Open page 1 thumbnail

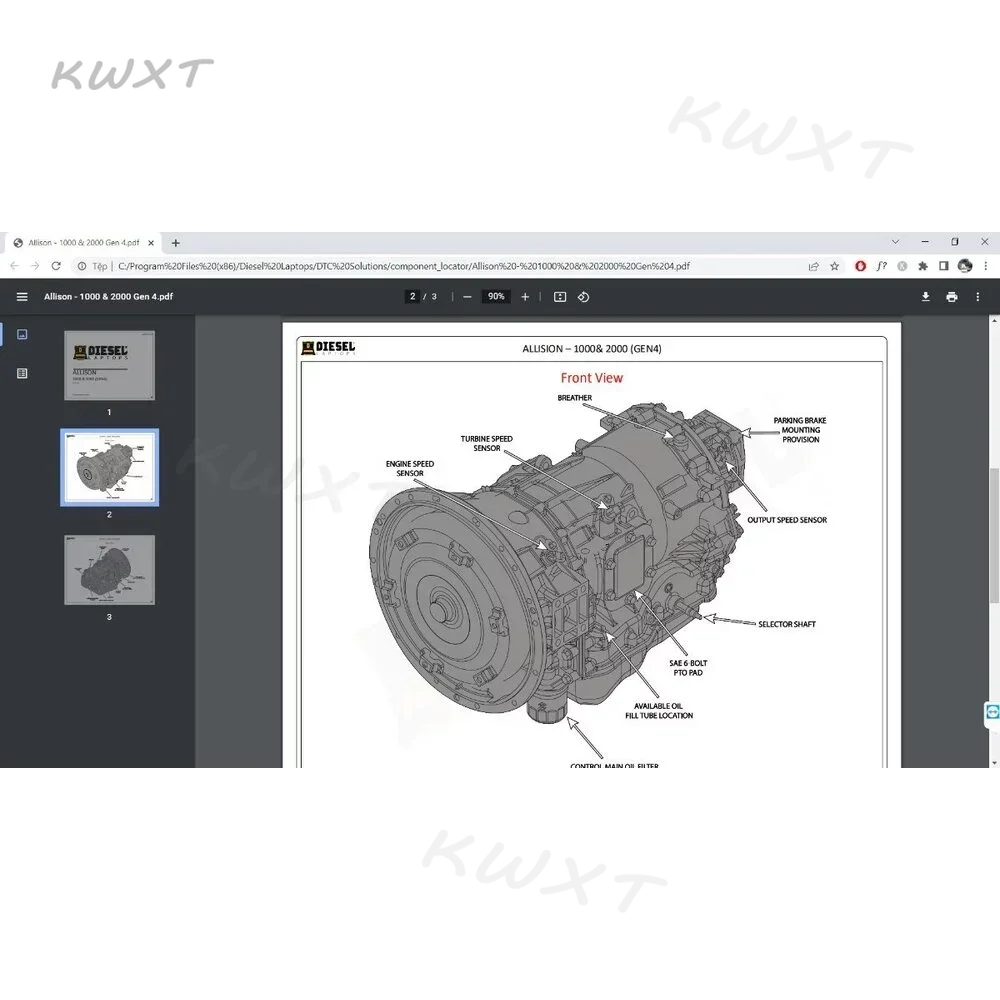point(109,365)
